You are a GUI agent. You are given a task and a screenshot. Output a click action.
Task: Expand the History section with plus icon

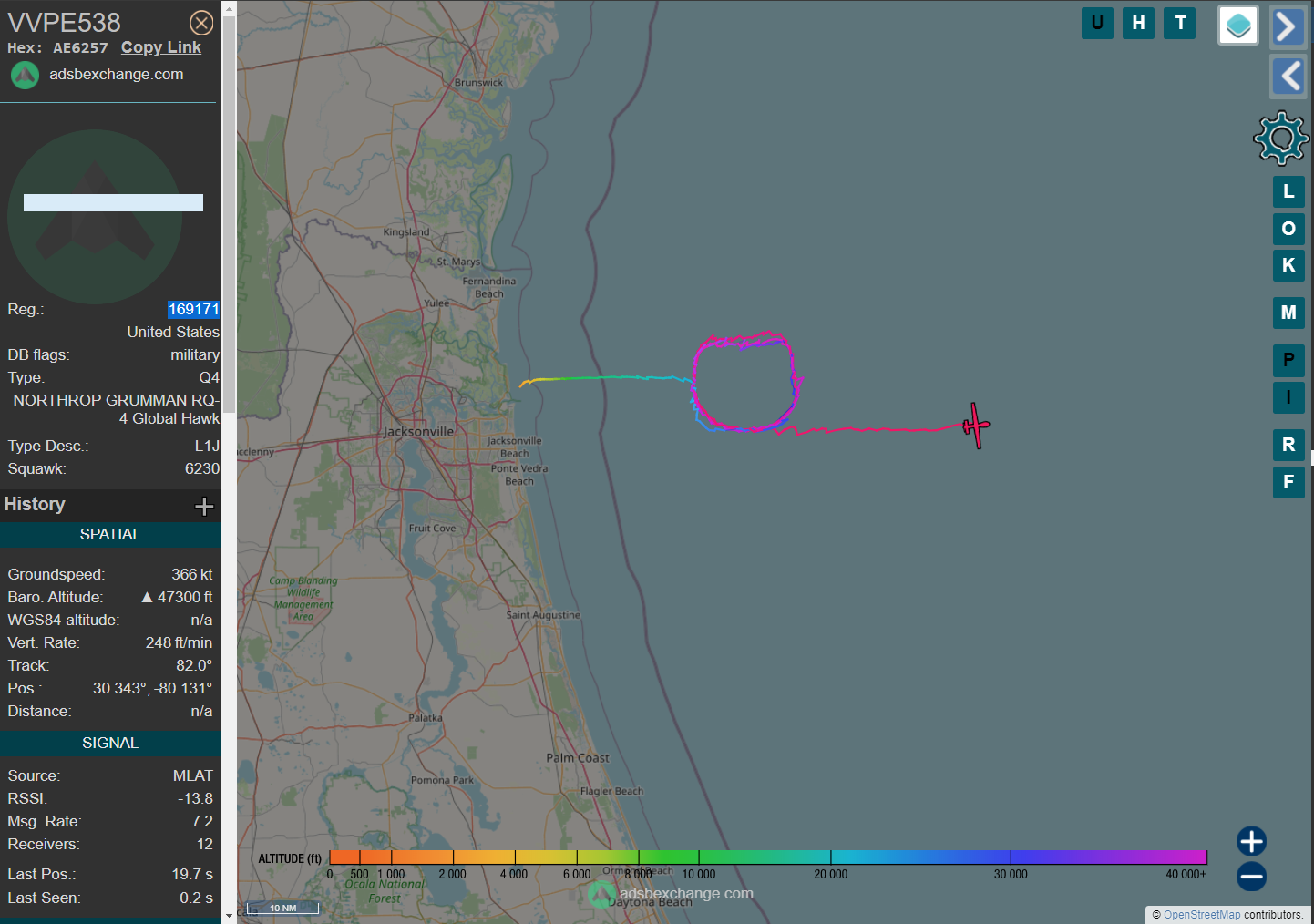tap(204, 506)
